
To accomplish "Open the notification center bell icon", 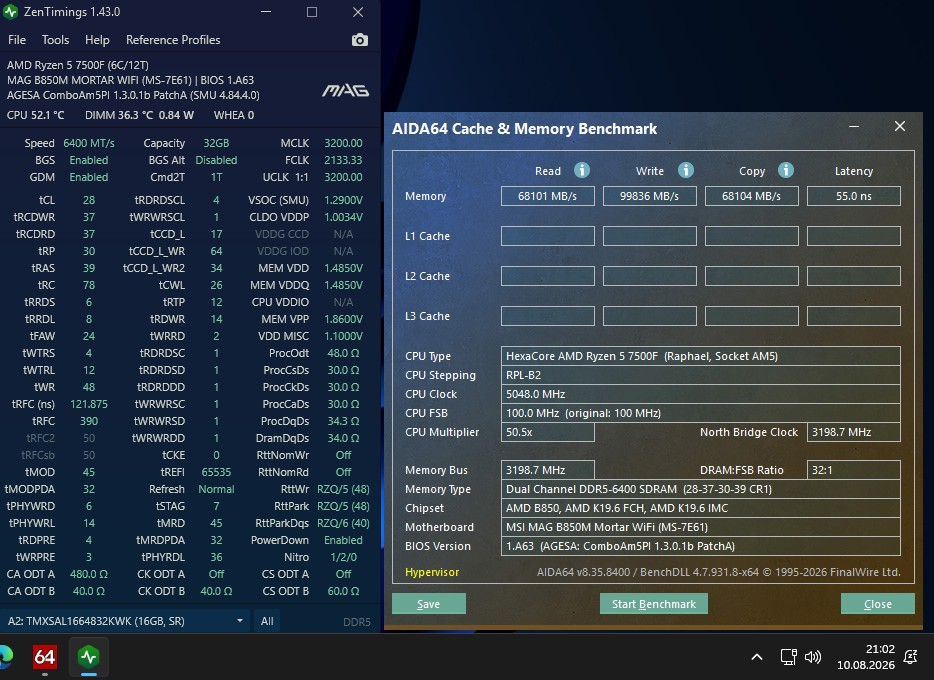I will tap(910, 657).
